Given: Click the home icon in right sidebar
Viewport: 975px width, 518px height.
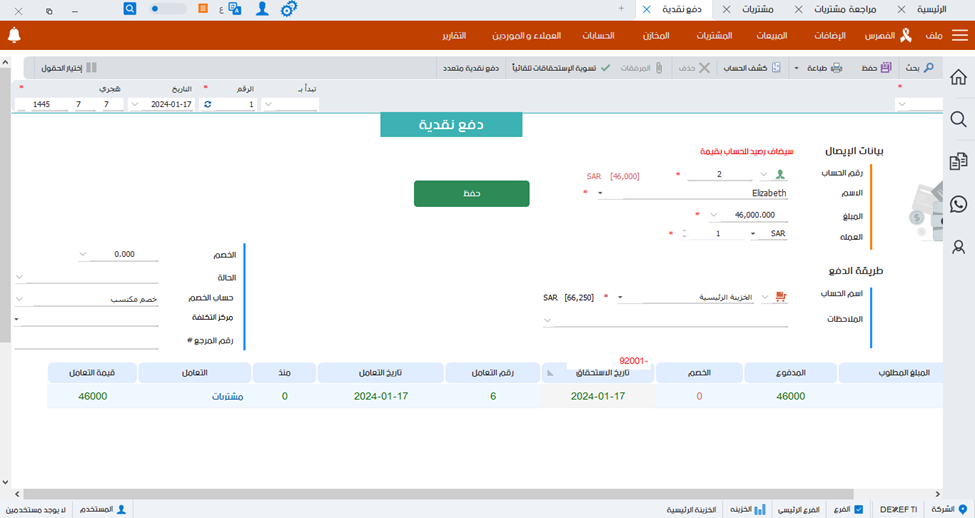Looking at the screenshot, I should tap(958, 77).
